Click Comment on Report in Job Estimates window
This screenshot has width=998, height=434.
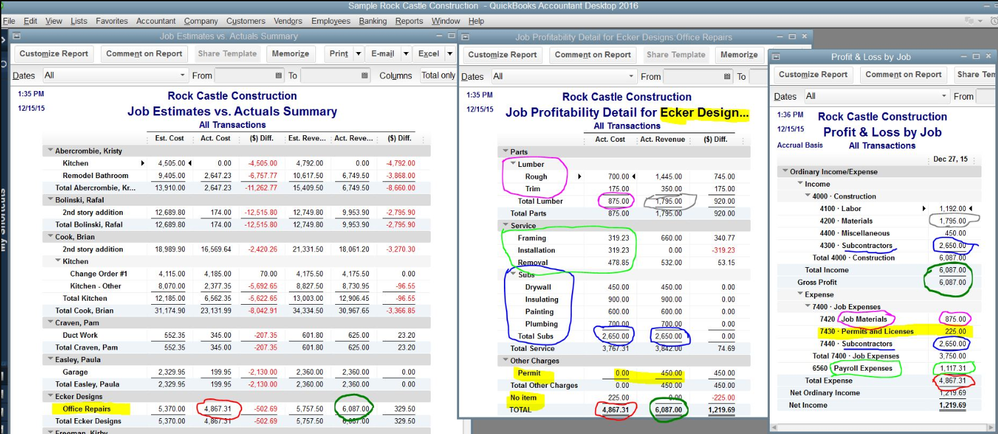pos(144,54)
